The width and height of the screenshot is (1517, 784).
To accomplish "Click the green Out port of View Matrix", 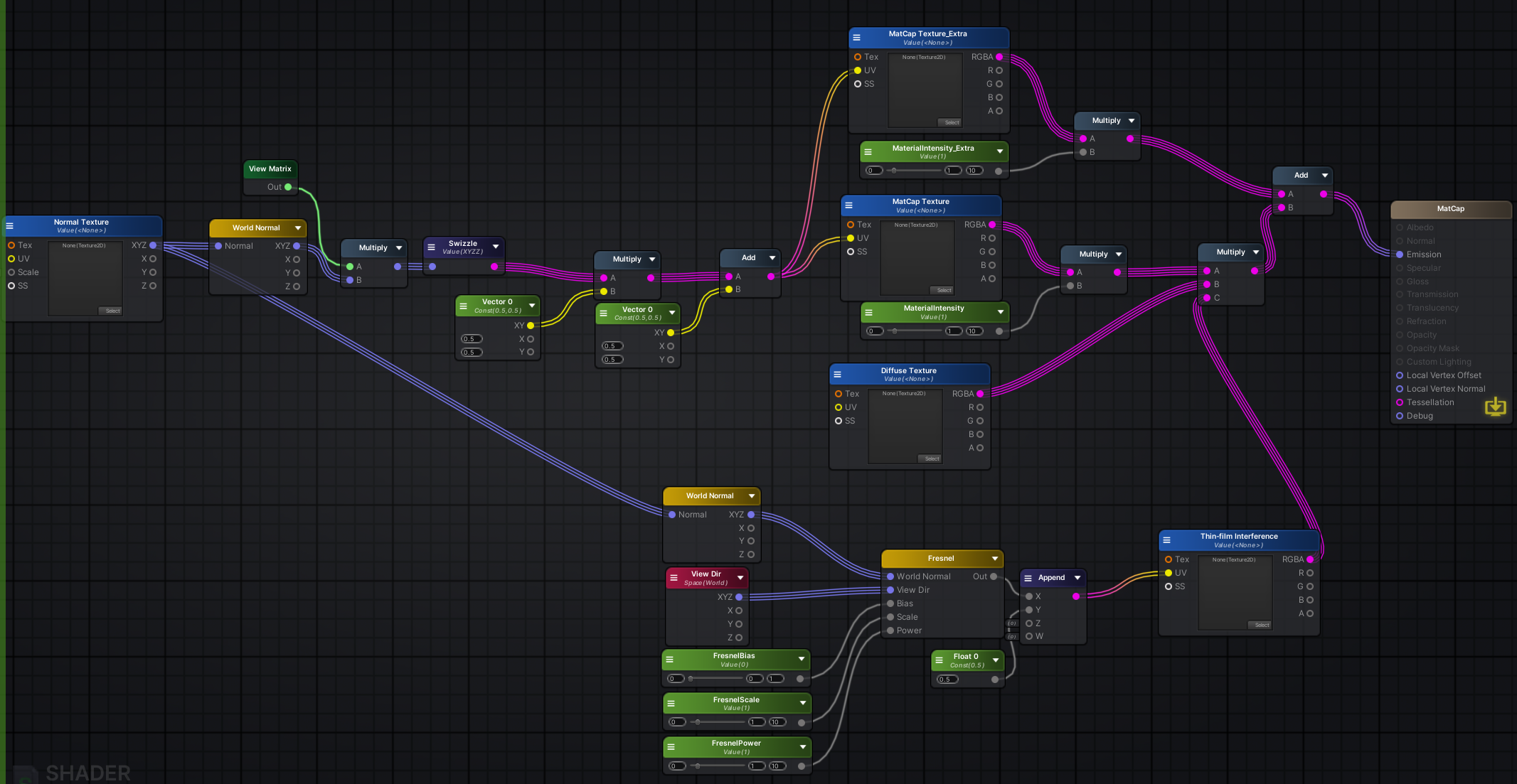I will [288, 187].
